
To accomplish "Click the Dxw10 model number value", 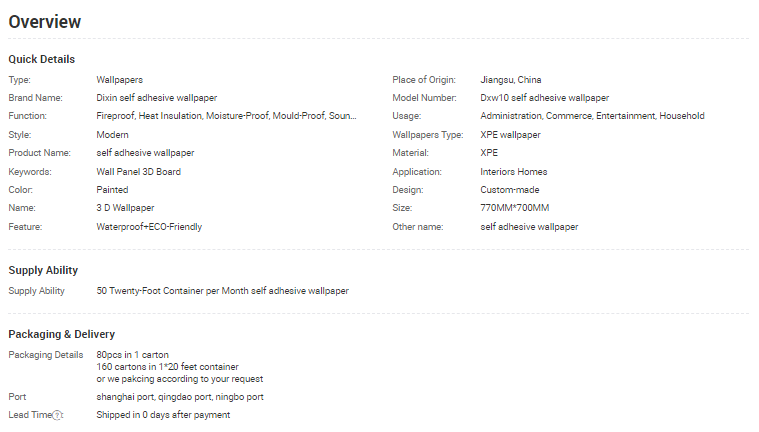I will [544, 98].
